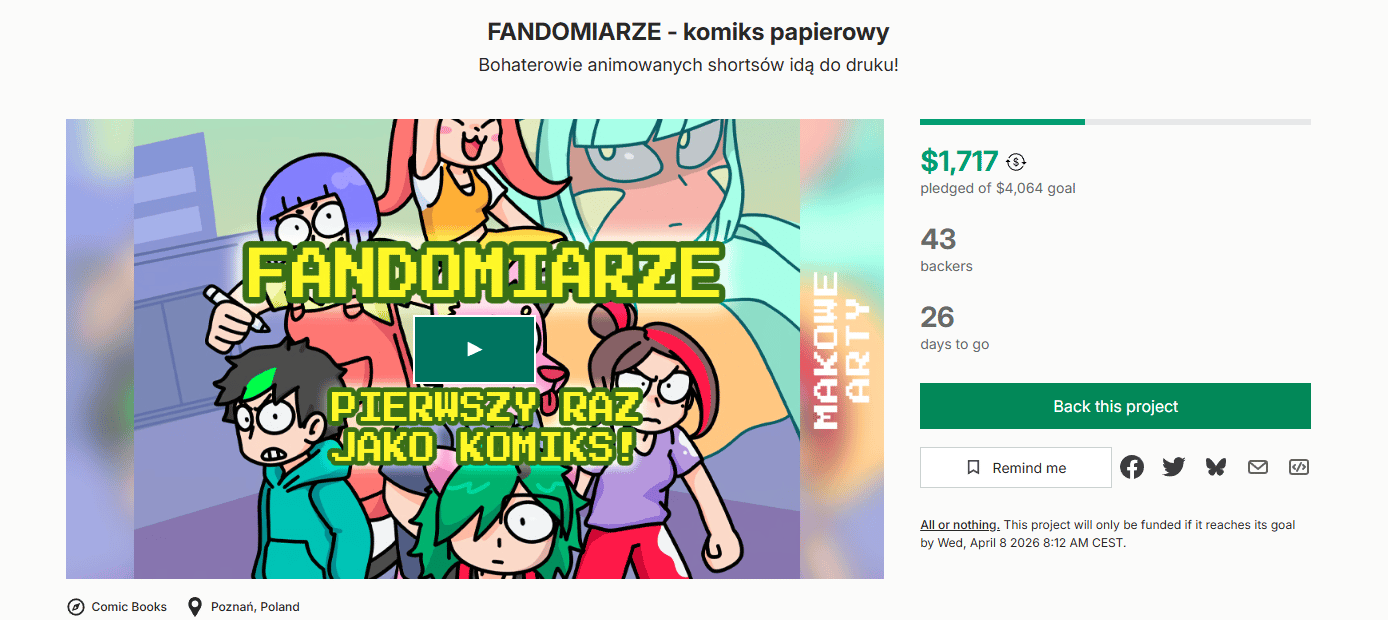Click the project heading FANDOMIARZE - komiks papierowy
The height and width of the screenshot is (620, 1388).
(688, 32)
